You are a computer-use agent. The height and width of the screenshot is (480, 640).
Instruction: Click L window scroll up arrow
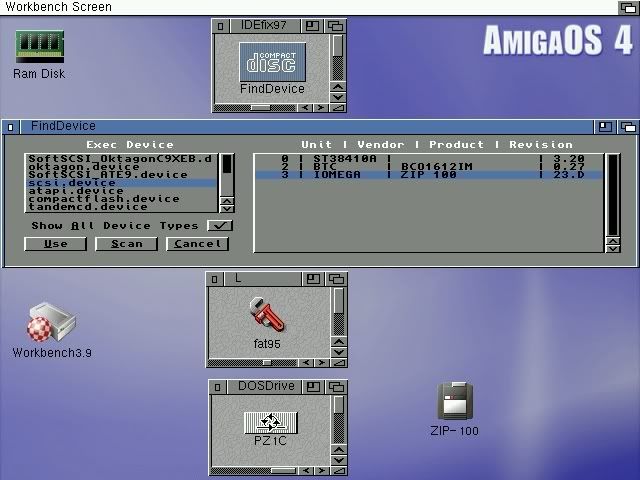coord(339,342)
